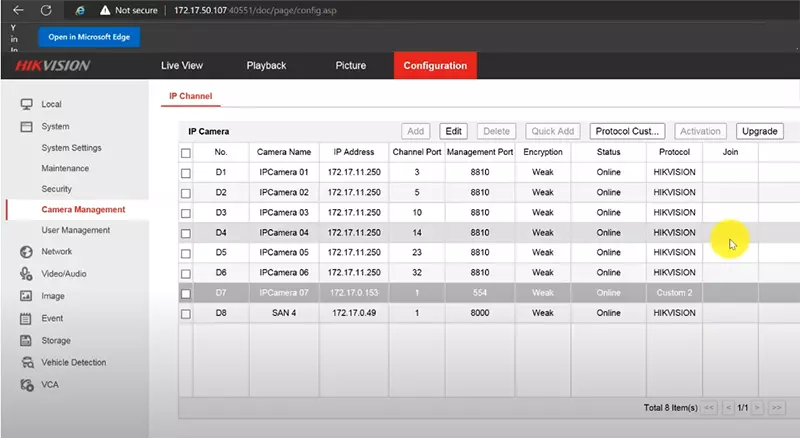800x438 pixels.
Task: Reload the page with refresh icon
Action: pyautogui.click(x=46, y=10)
